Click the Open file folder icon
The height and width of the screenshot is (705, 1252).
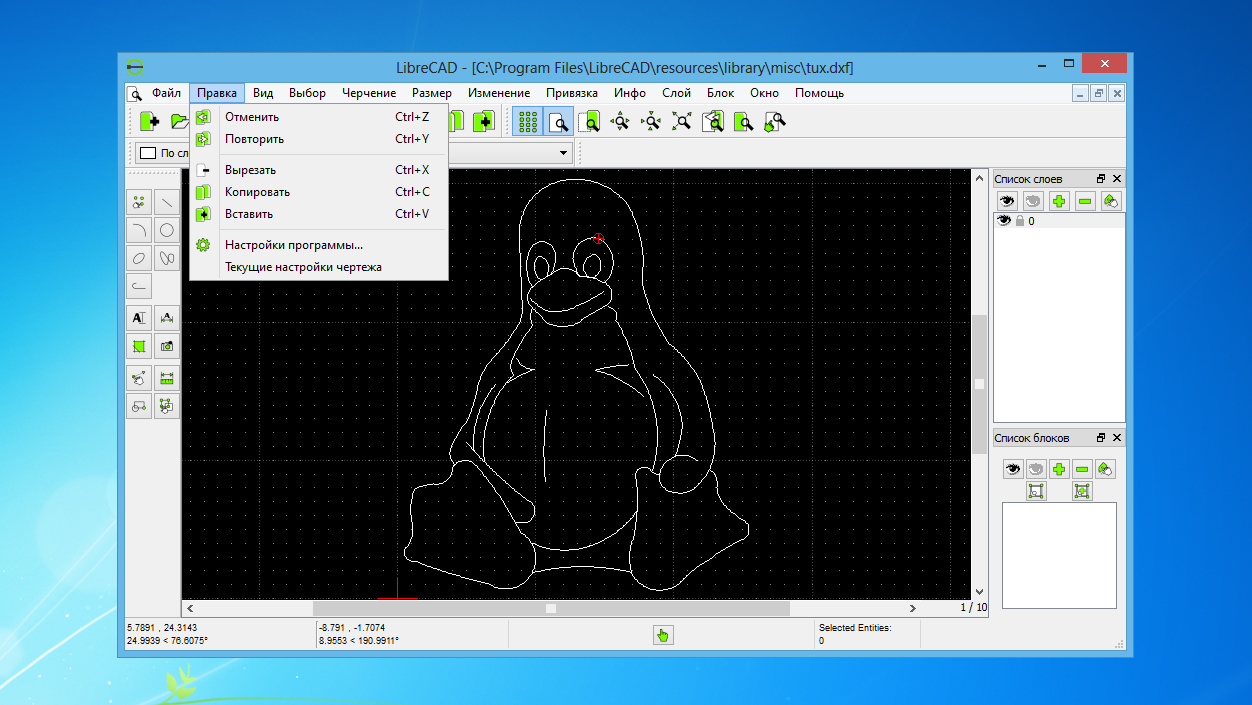coord(179,121)
